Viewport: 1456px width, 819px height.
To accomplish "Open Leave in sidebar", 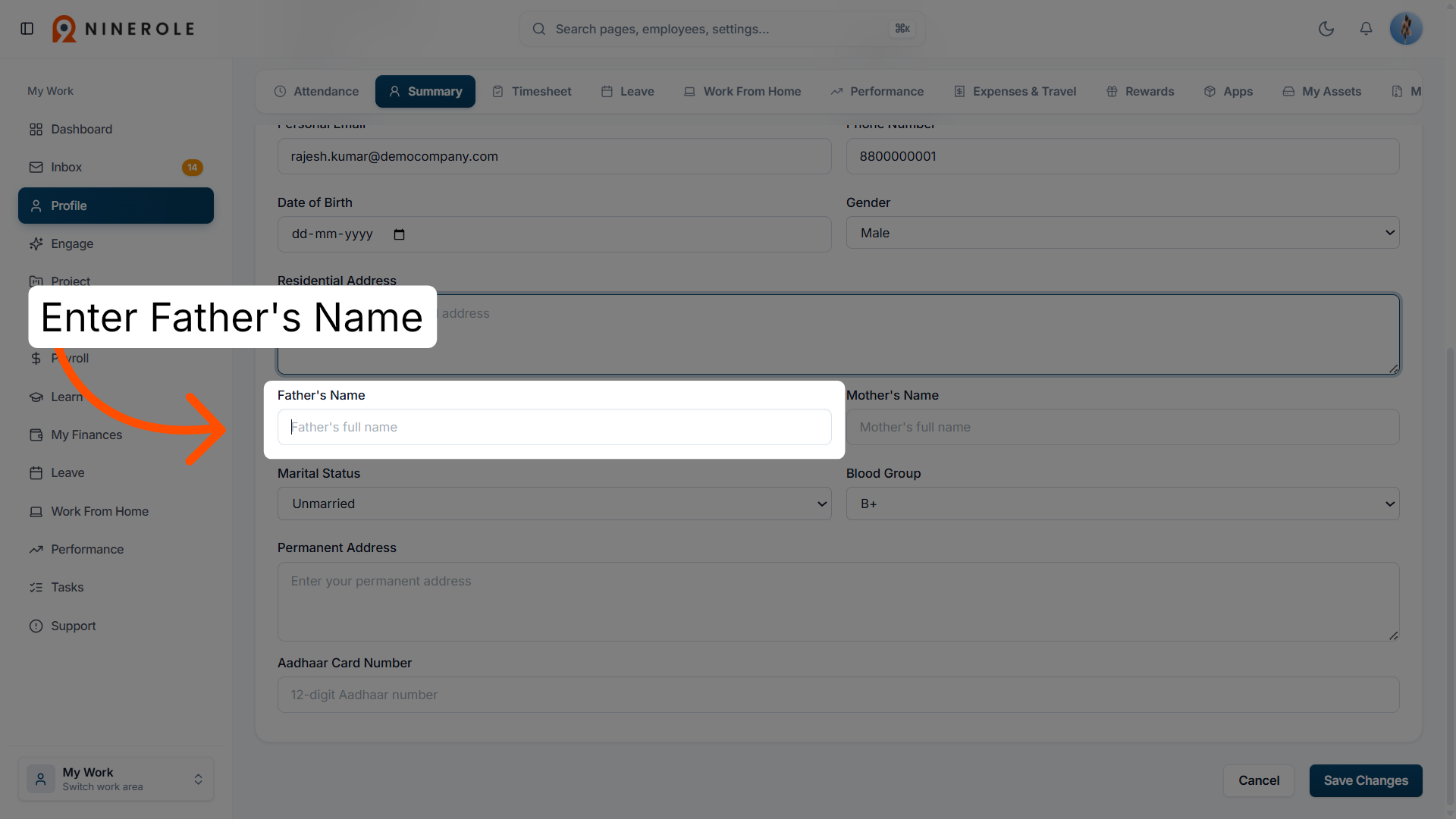I will click(115, 472).
